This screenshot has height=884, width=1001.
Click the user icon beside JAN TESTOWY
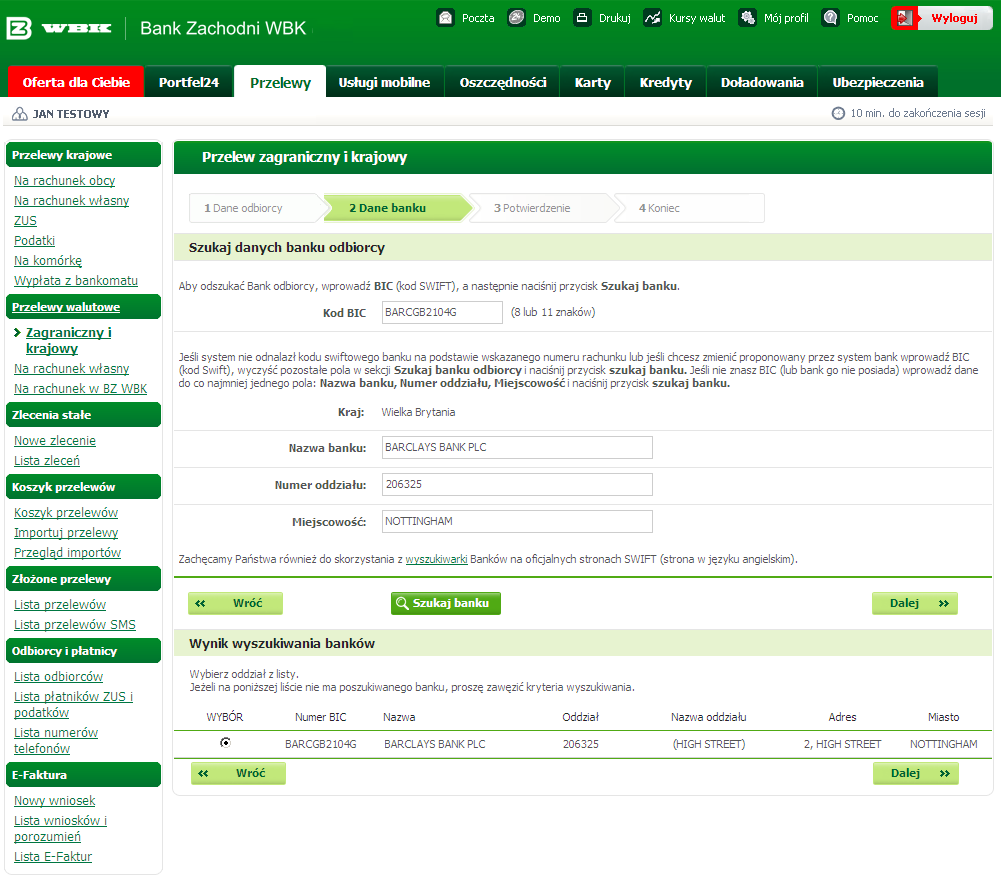(x=20, y=114)
